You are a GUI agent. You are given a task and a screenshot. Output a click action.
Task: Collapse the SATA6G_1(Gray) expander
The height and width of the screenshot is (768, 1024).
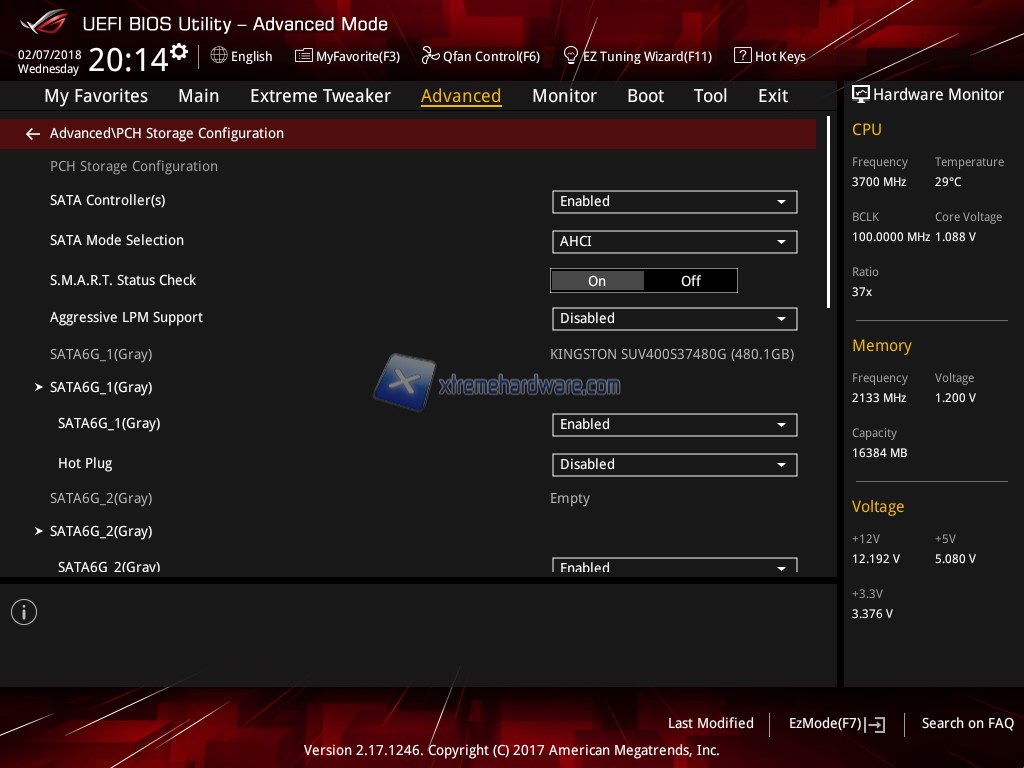39,387
